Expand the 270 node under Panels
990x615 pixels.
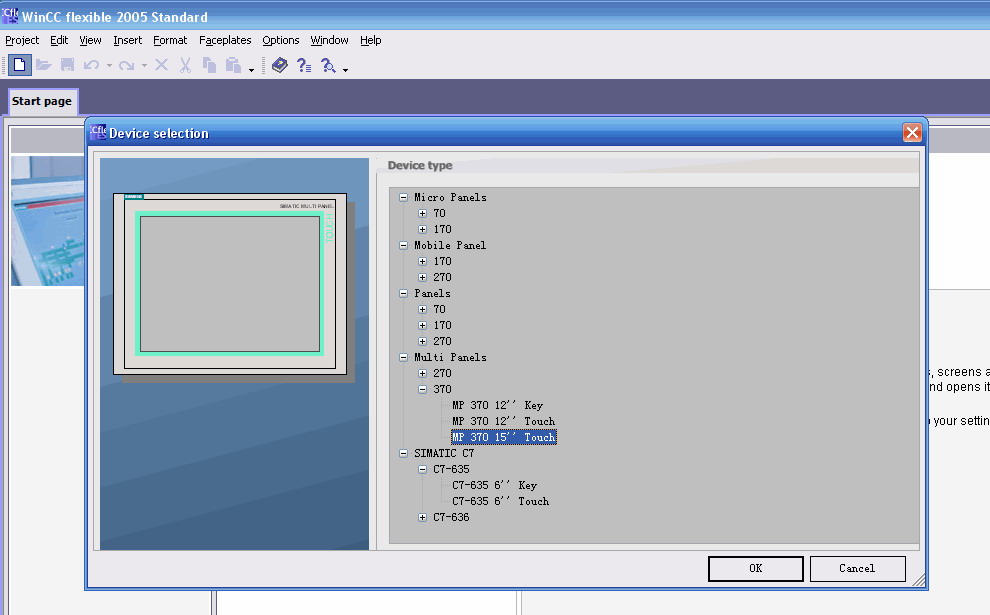[x=422, y=341]
